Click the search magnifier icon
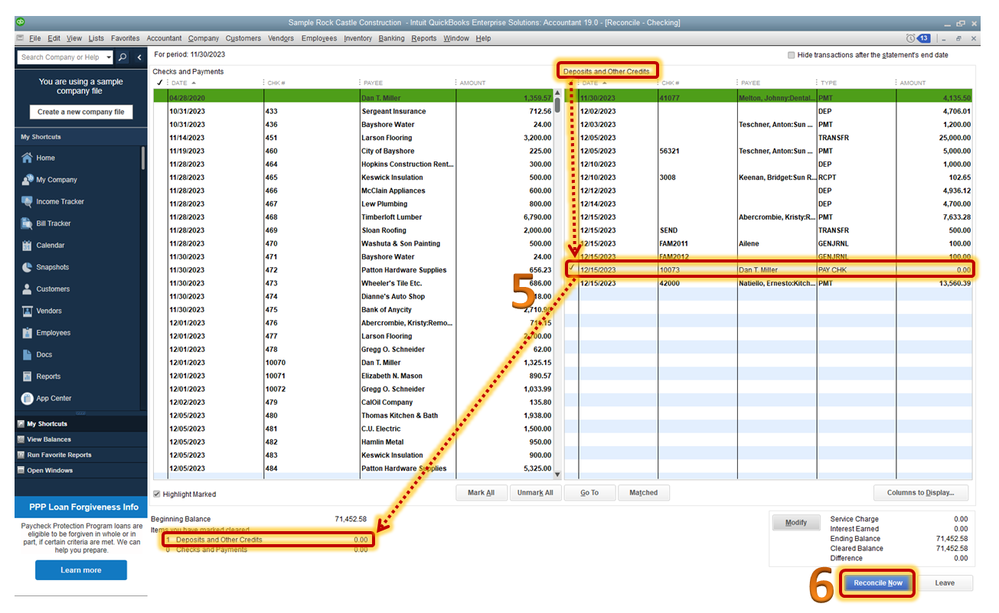999x613 pixels. click(x=122, y=57)
